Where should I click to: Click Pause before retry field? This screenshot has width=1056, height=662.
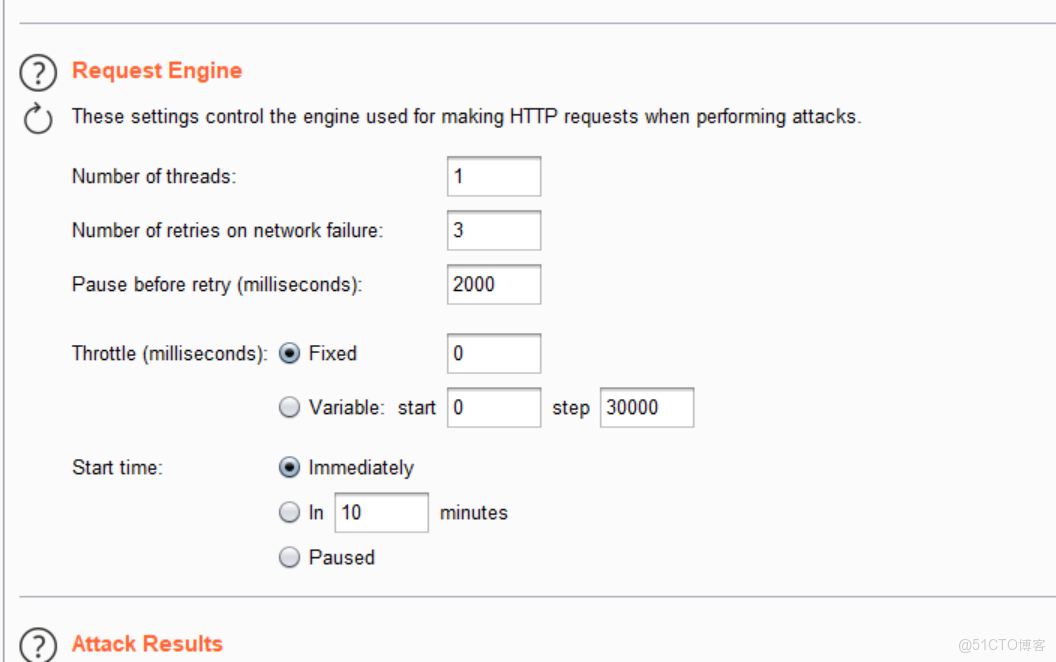pos(493,284)
